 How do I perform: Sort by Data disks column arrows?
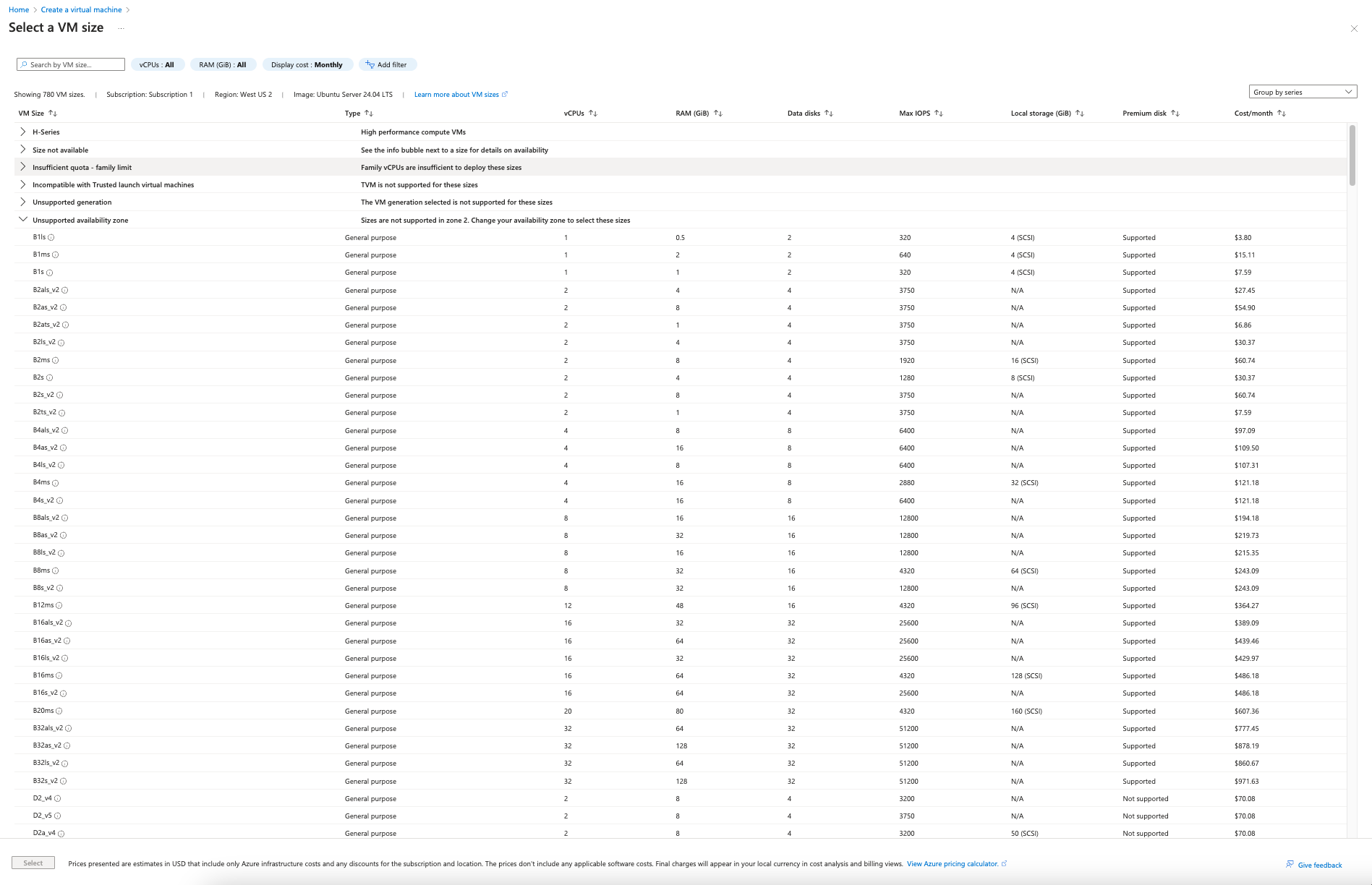click(x=829, y=114)
